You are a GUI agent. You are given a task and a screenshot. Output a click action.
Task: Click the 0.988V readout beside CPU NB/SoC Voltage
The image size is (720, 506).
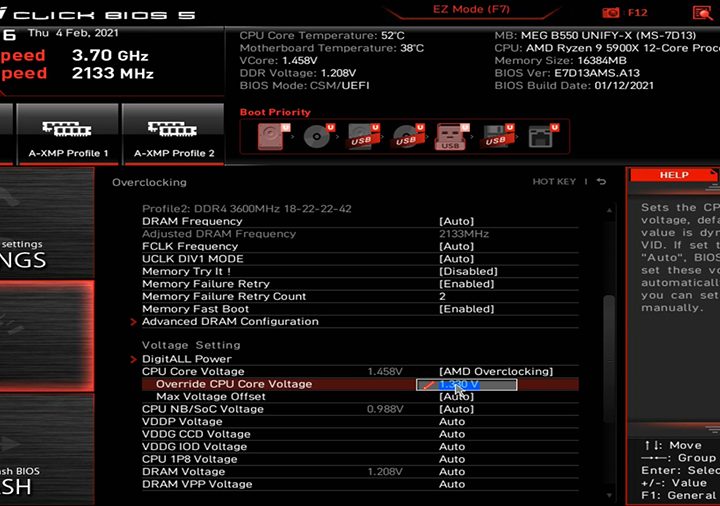[x=385, y=409]
